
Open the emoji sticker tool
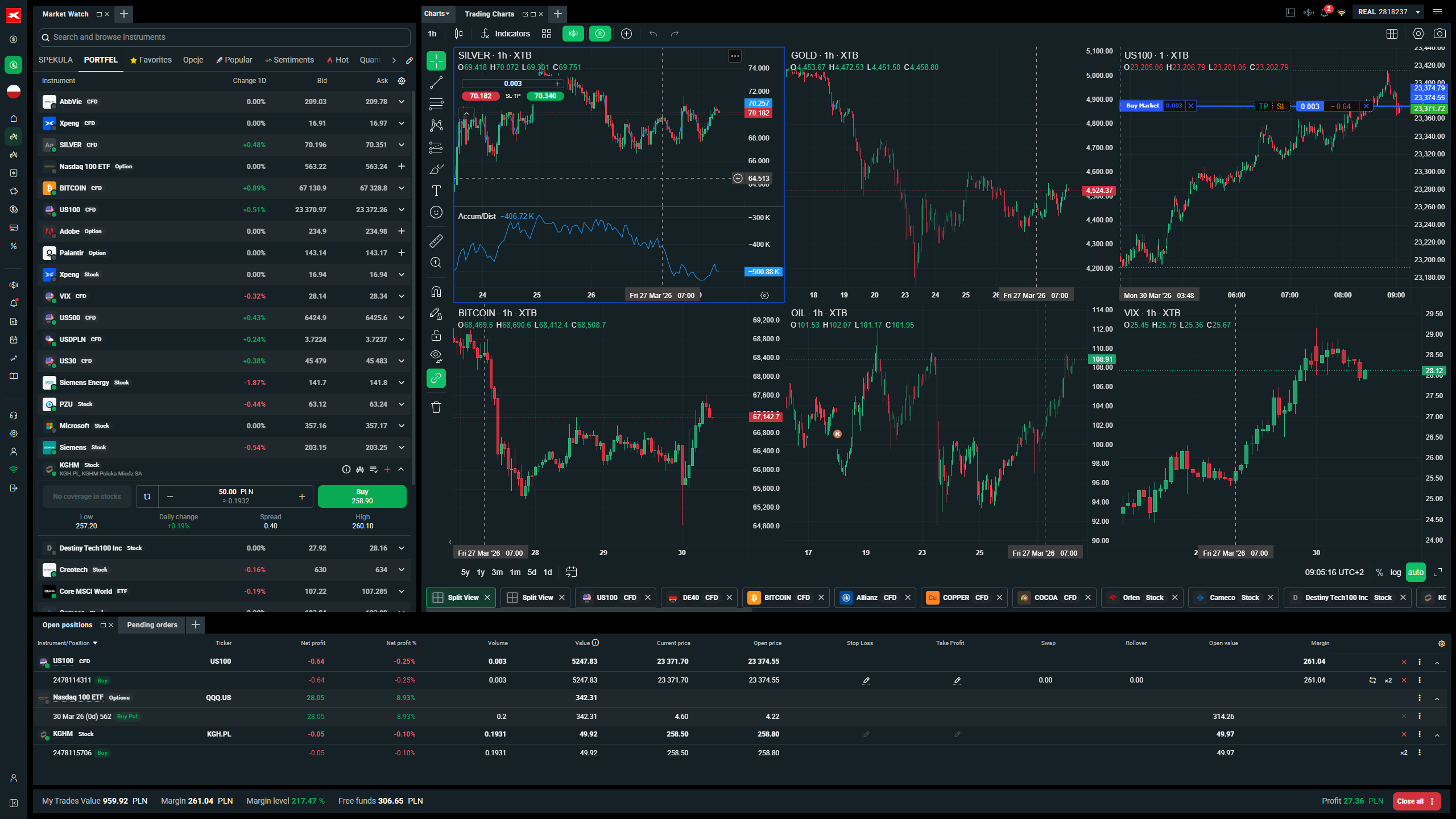click(x=436, y=212)
